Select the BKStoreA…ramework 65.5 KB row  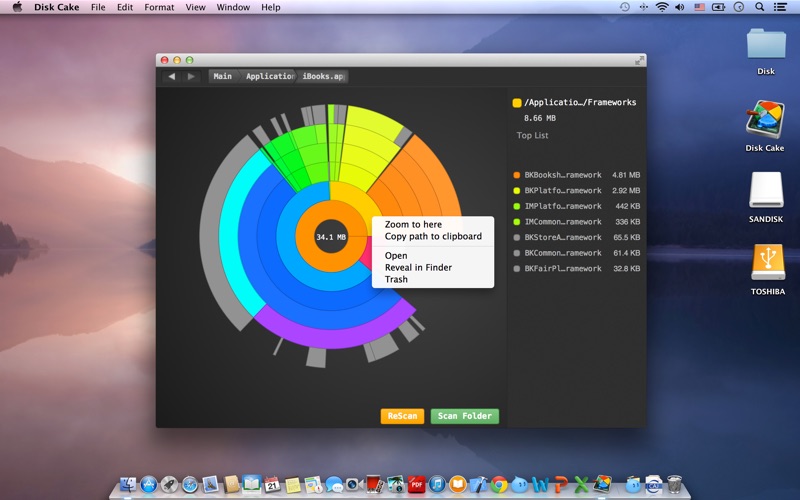(x=577, y=238)
